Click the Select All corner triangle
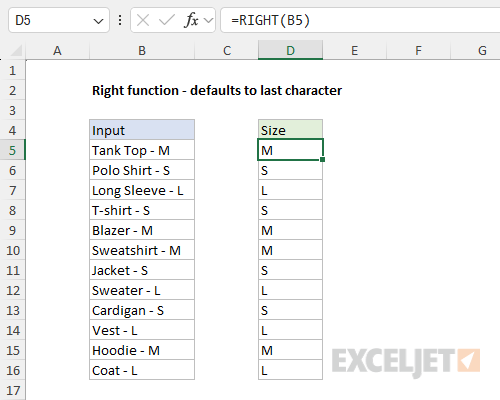500x400 pixels. (16, 51)
